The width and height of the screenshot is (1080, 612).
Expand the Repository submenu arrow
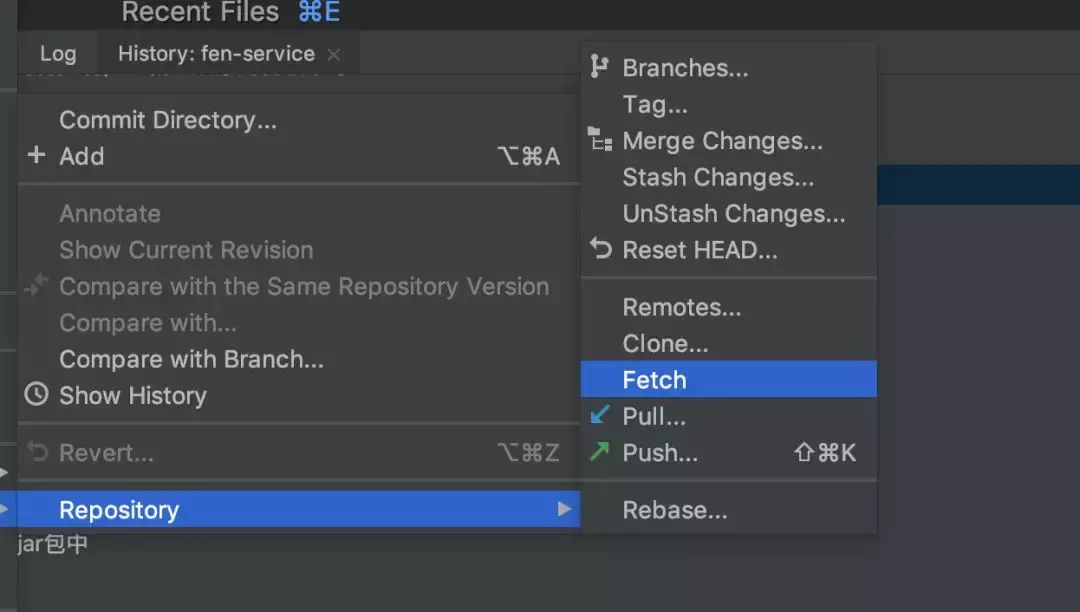[x=565, y=510]
